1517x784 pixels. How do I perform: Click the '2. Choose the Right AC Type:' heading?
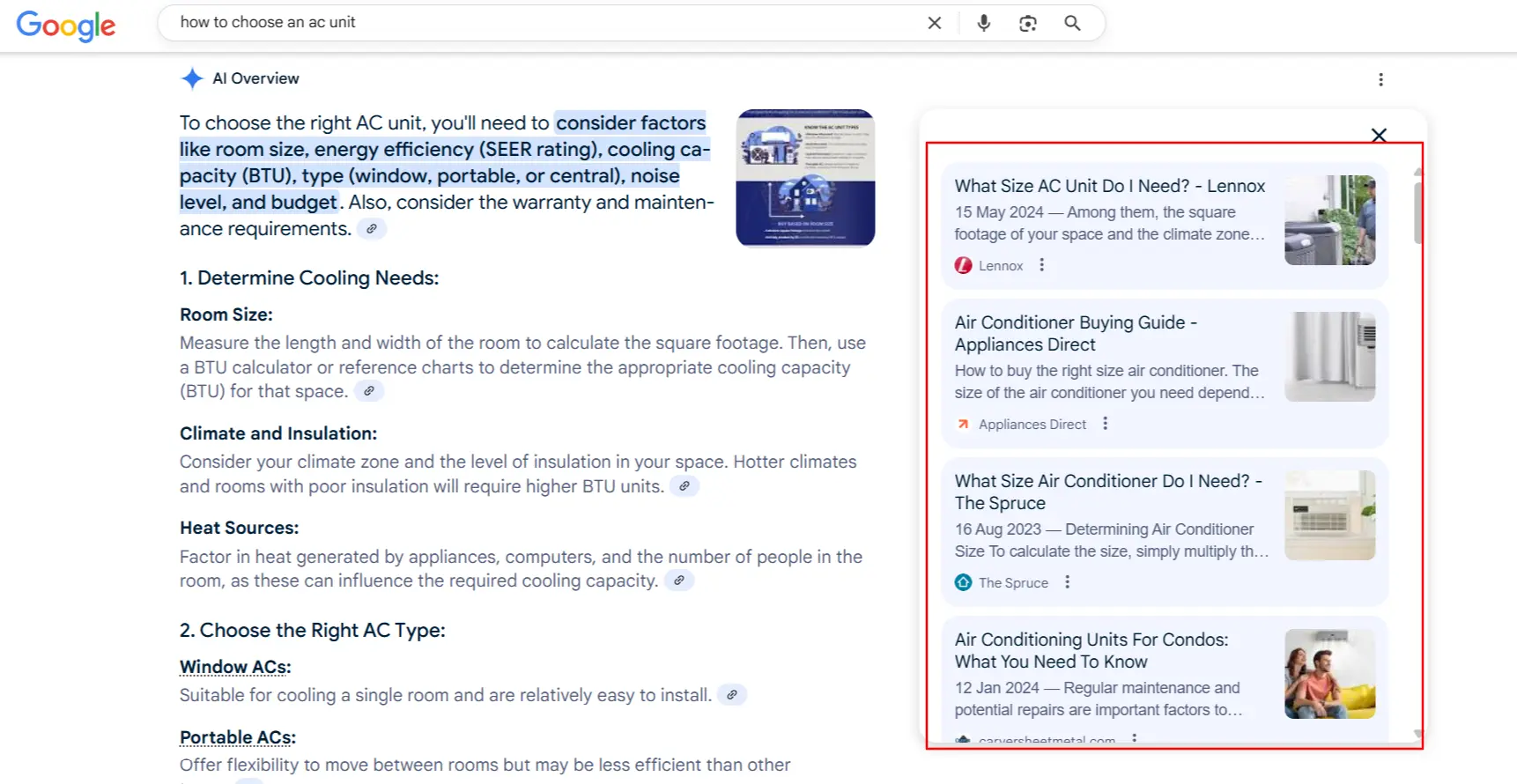pyautogui.click(x=313, y=630)
